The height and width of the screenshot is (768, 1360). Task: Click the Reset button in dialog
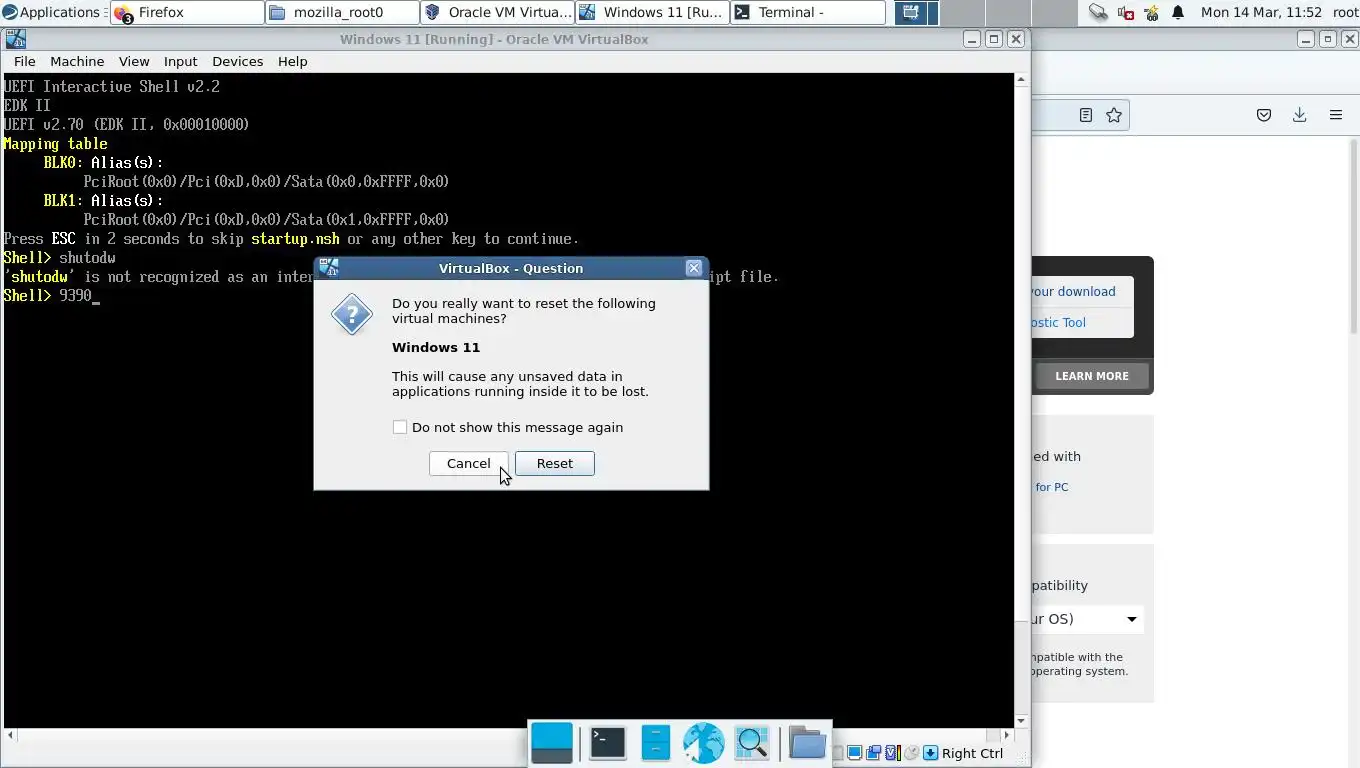[554, 463]
